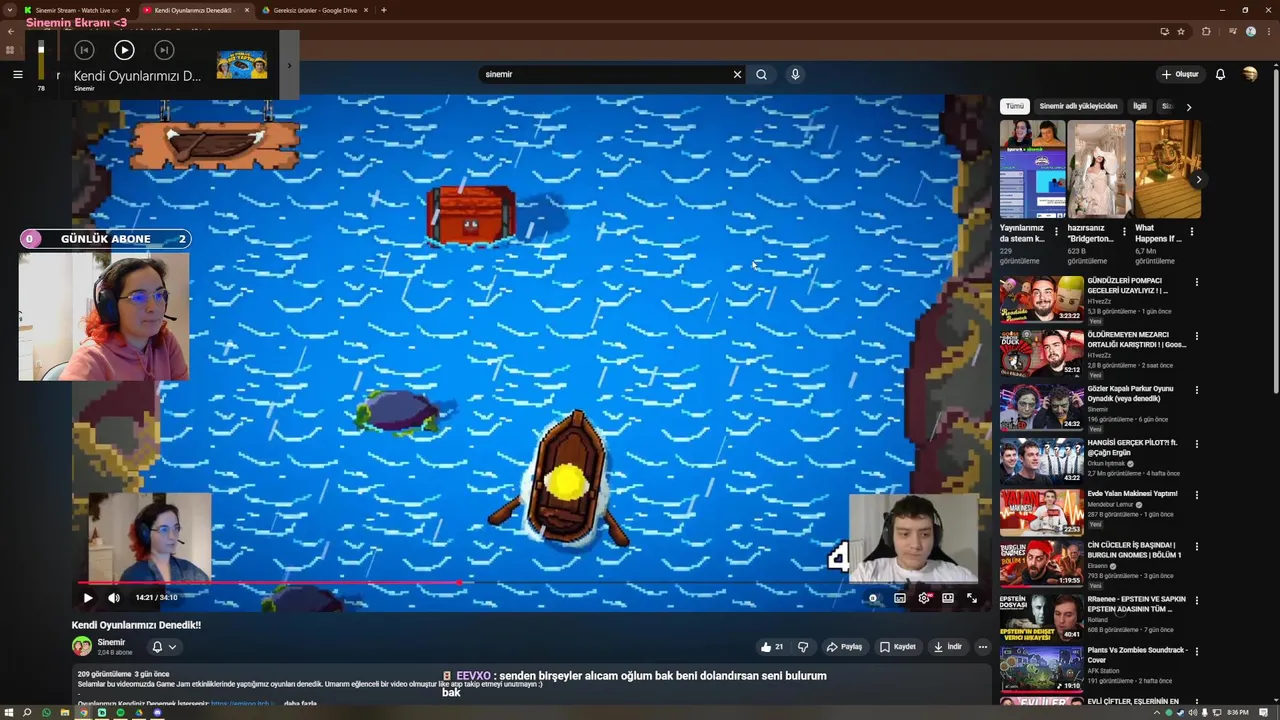Open the browser extensions puzzle icon
This screenshot has height=720, width=1280.
click(1206, 31)
